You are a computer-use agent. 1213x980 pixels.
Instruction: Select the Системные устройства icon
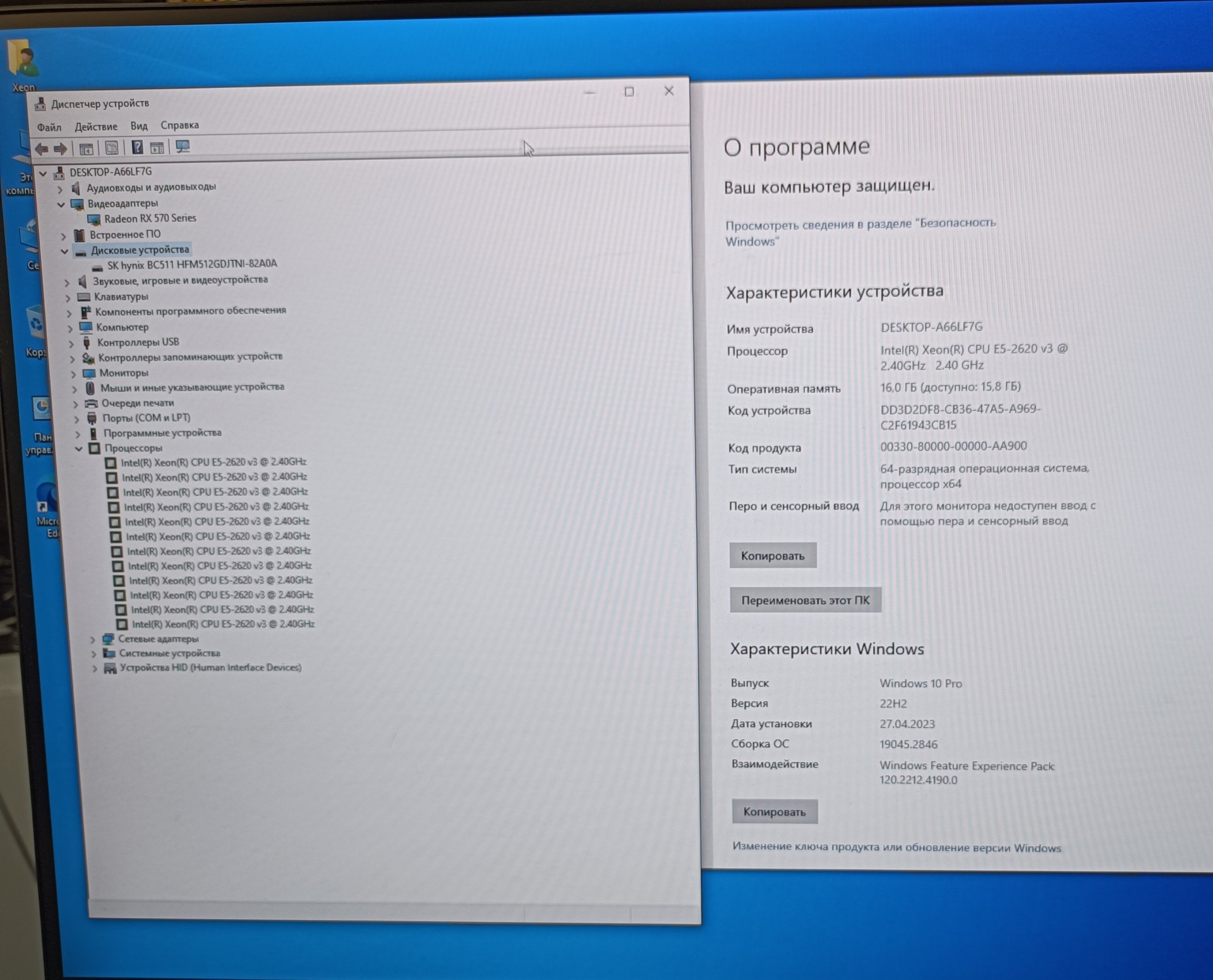[109, 654]
